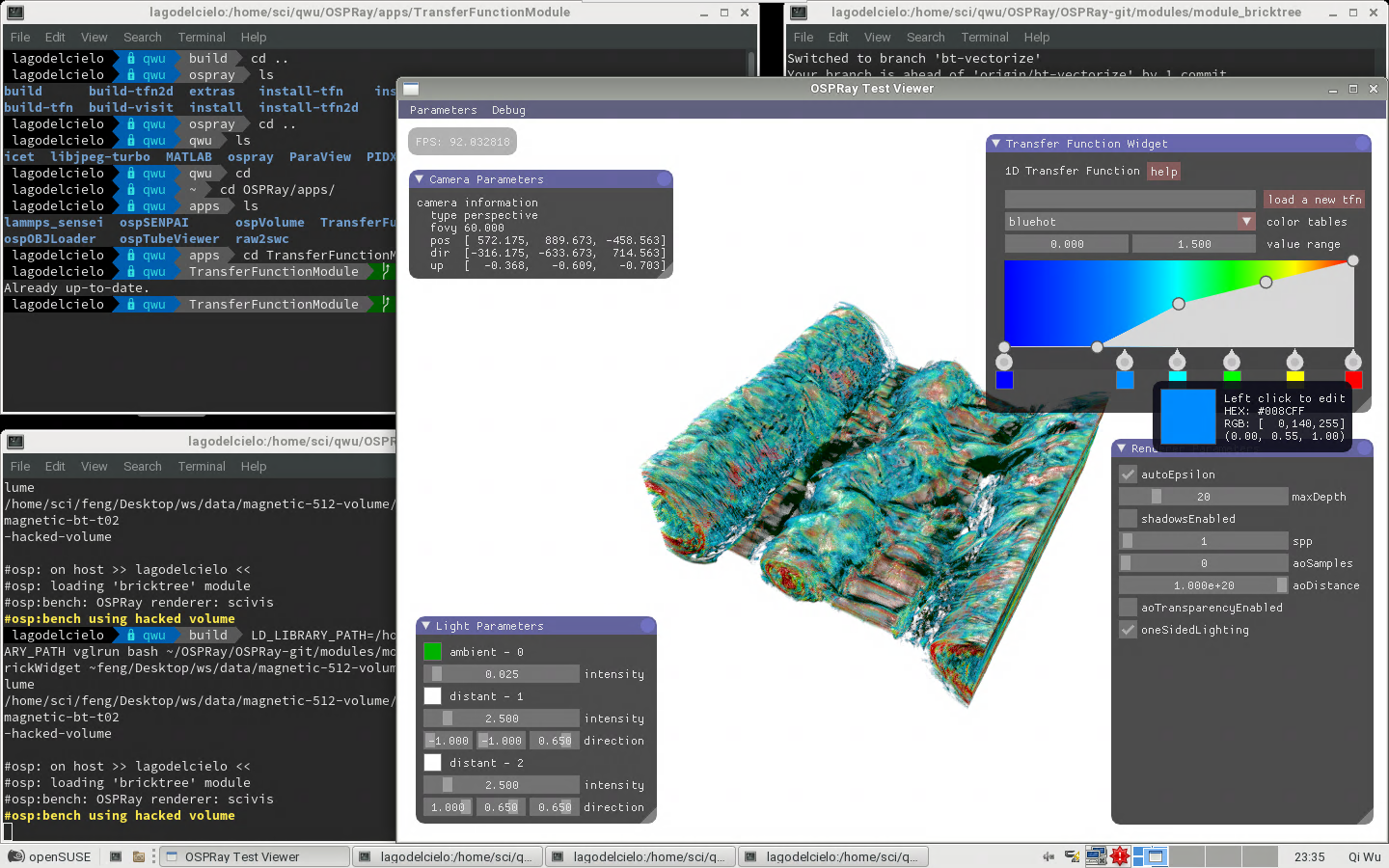Viewport: 1389px width, 868px height.
Task: Open the bluehot color tables dropdown arrow
Action: (x=1246, y=222)
